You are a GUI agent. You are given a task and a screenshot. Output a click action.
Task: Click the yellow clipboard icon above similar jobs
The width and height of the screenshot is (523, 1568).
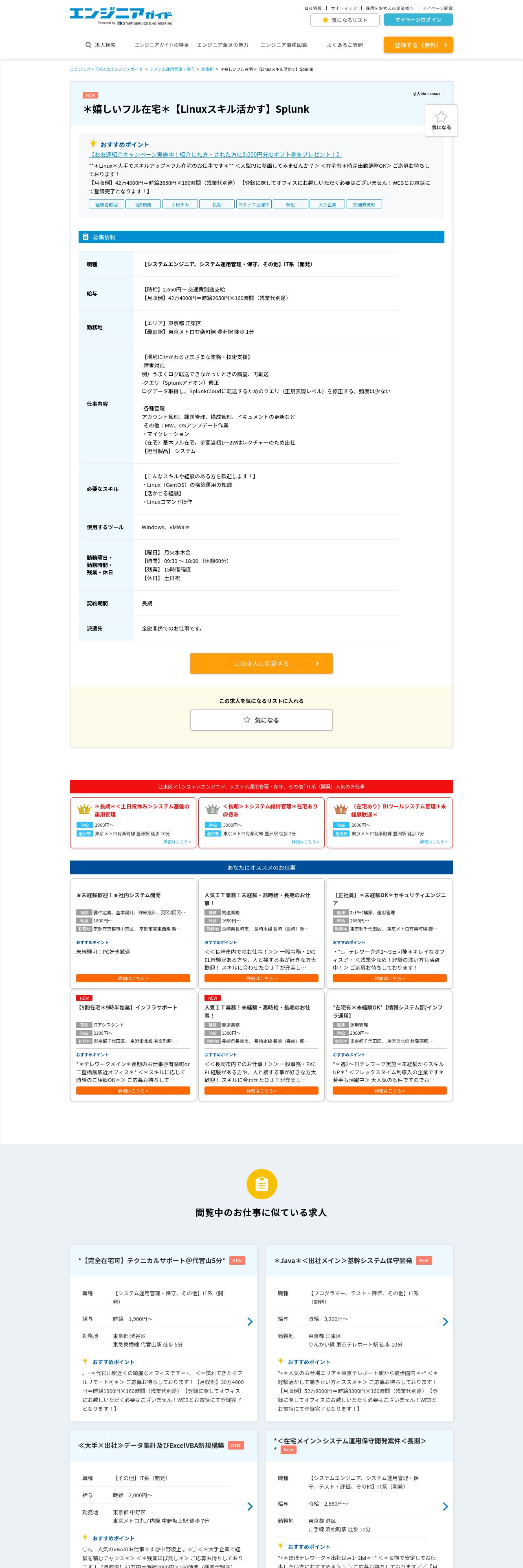coord(261,1184)
